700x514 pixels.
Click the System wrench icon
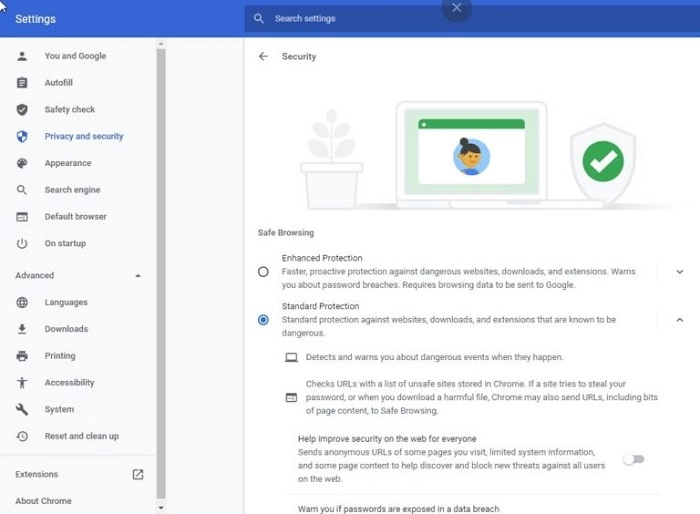coord(22,410)
